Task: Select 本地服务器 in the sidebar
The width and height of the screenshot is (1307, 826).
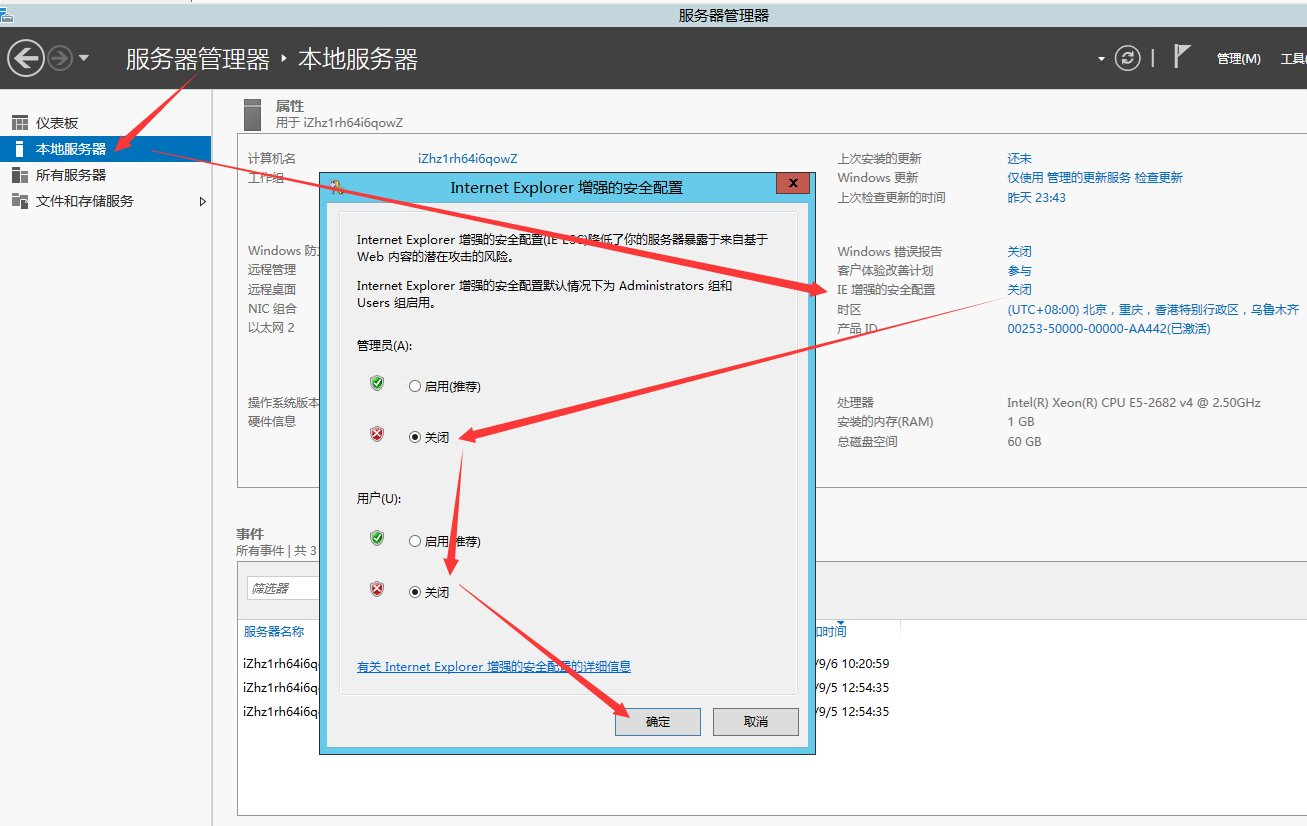Action: click(106, 149)
